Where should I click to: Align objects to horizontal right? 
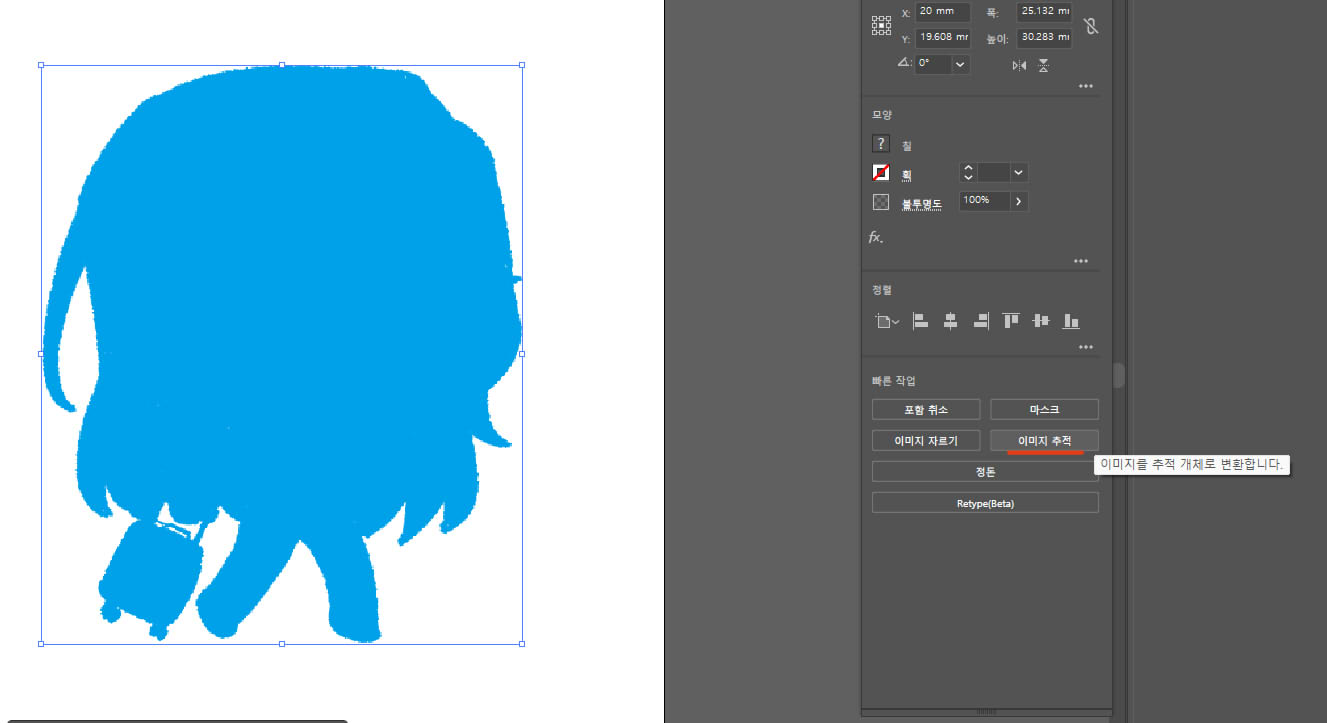point(981,321)
